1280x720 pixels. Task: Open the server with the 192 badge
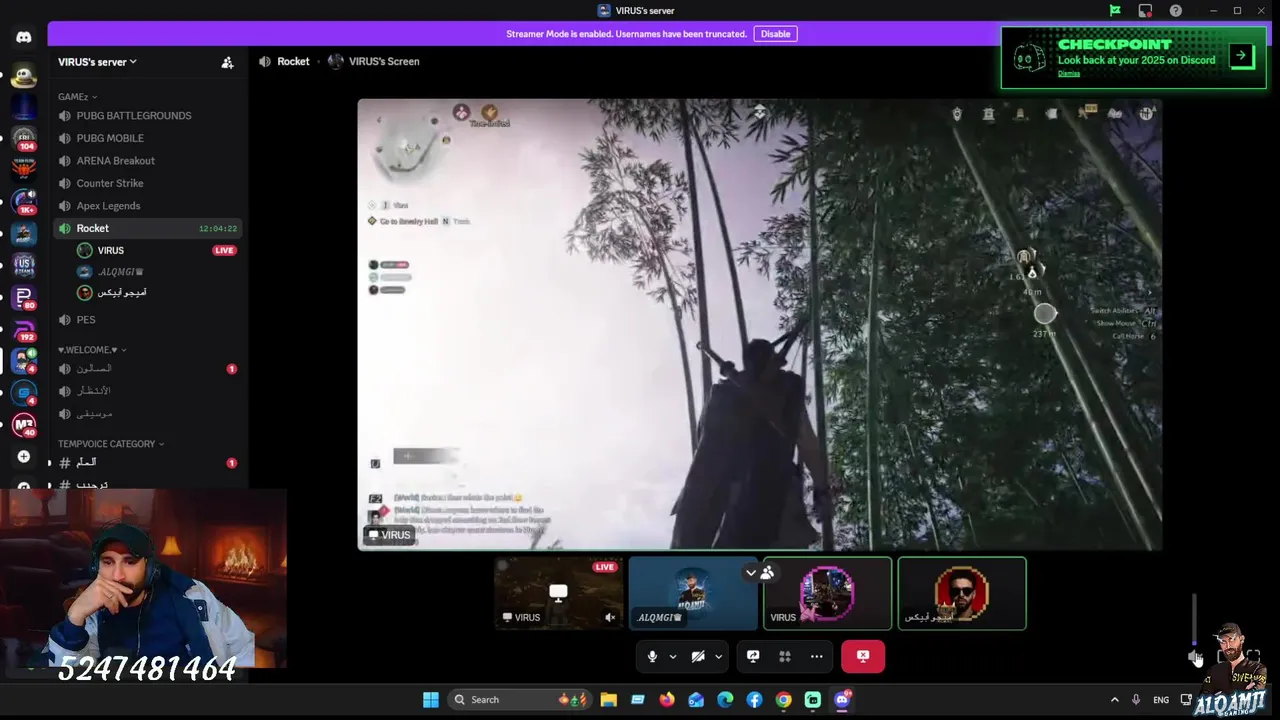pos(24,329)
